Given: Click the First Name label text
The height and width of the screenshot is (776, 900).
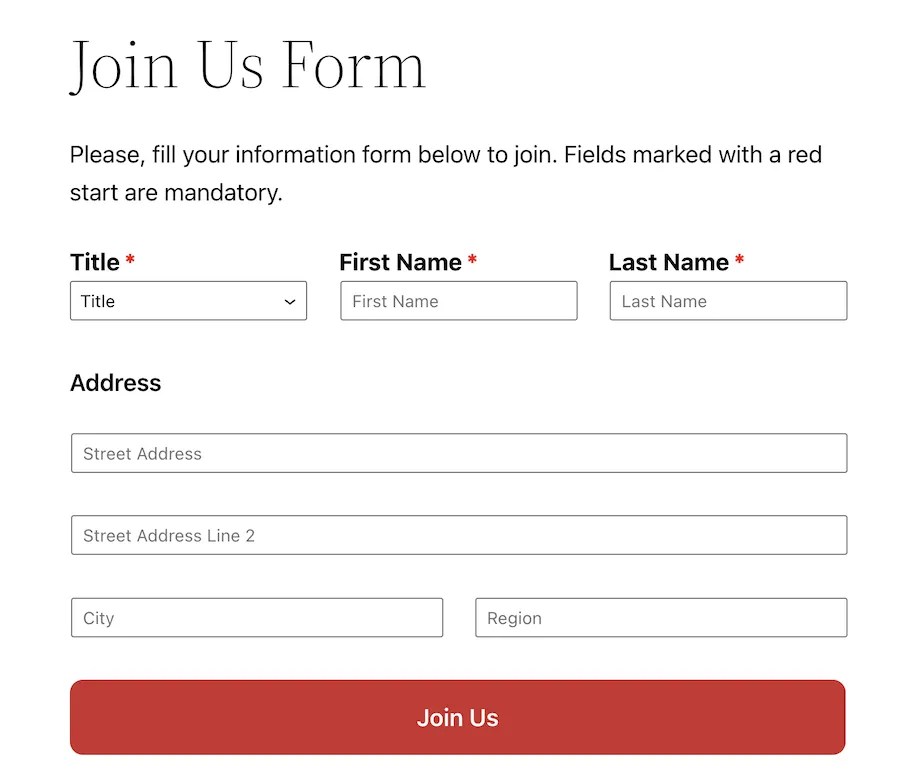Looking at the screenshot, I should [400, 262].
